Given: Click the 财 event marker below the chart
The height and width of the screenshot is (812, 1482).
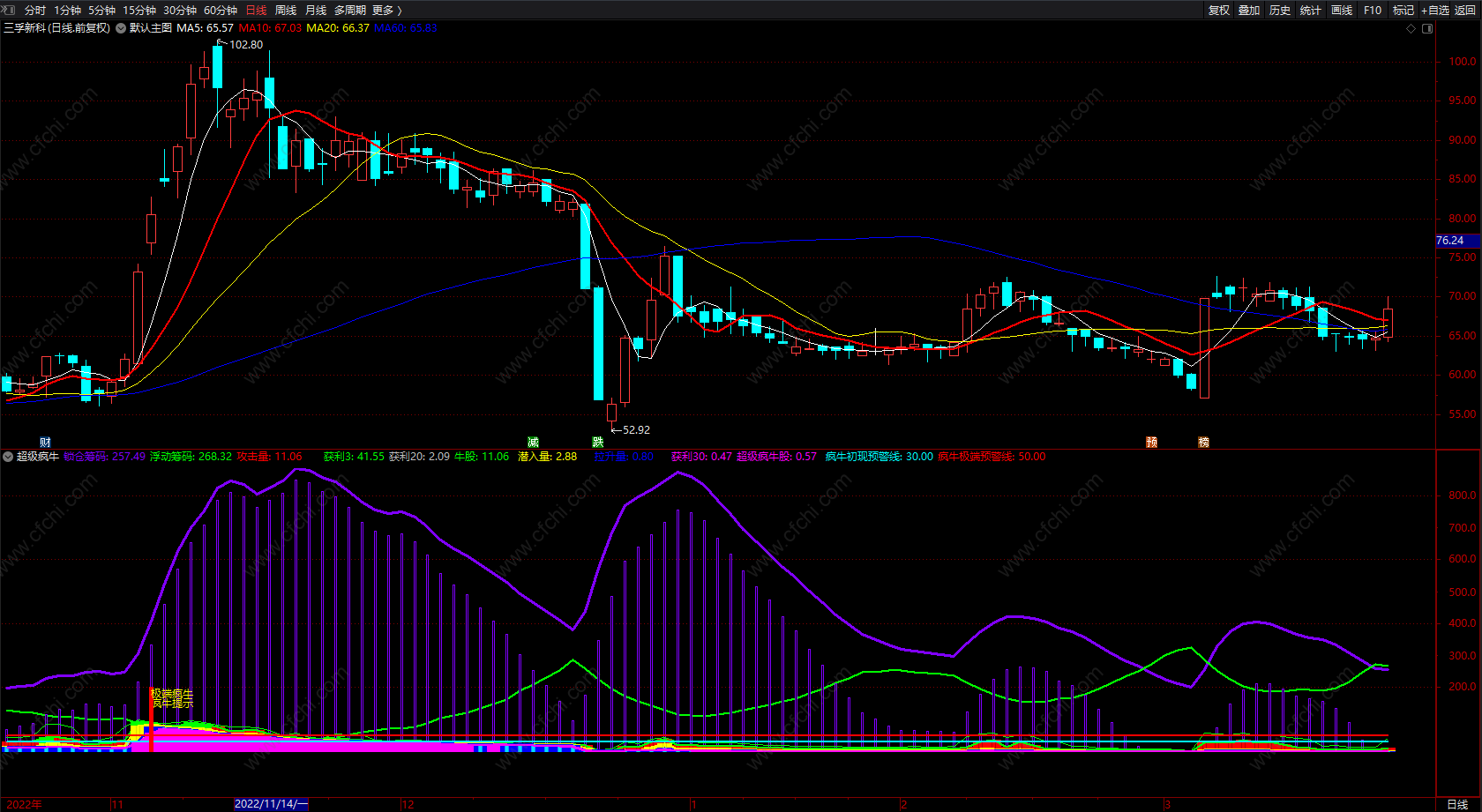Looking at the screenshot, I should click(46, 443).
